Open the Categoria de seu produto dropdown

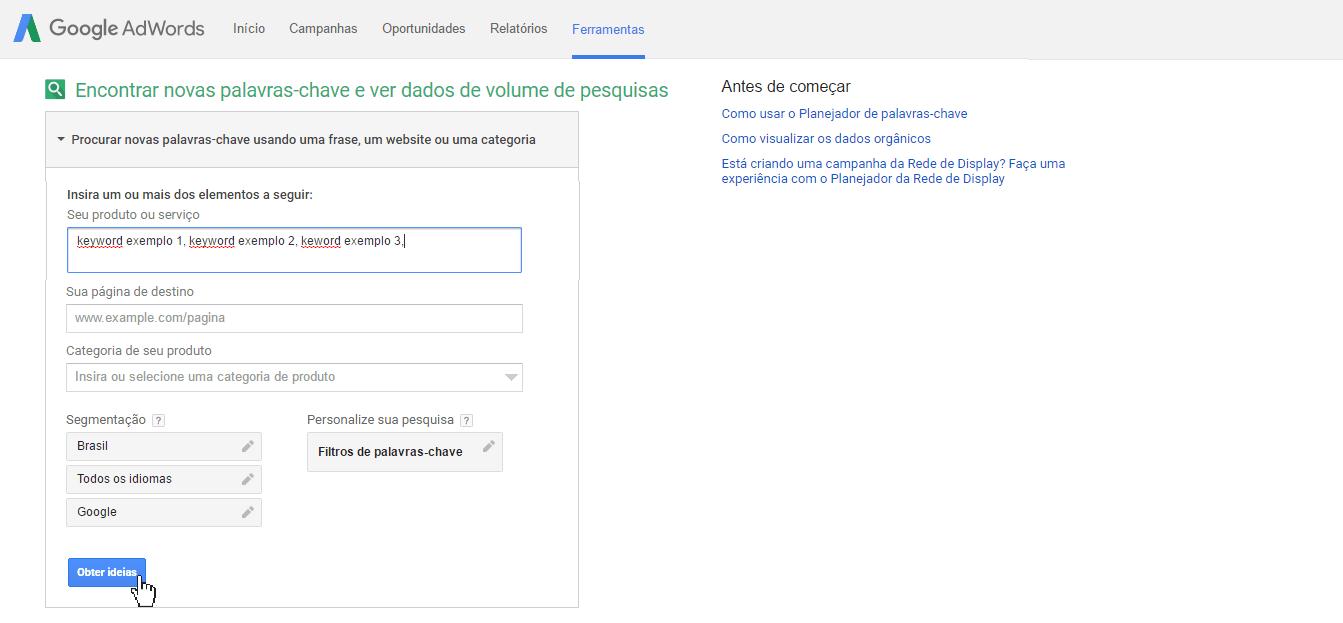point(294,377)
